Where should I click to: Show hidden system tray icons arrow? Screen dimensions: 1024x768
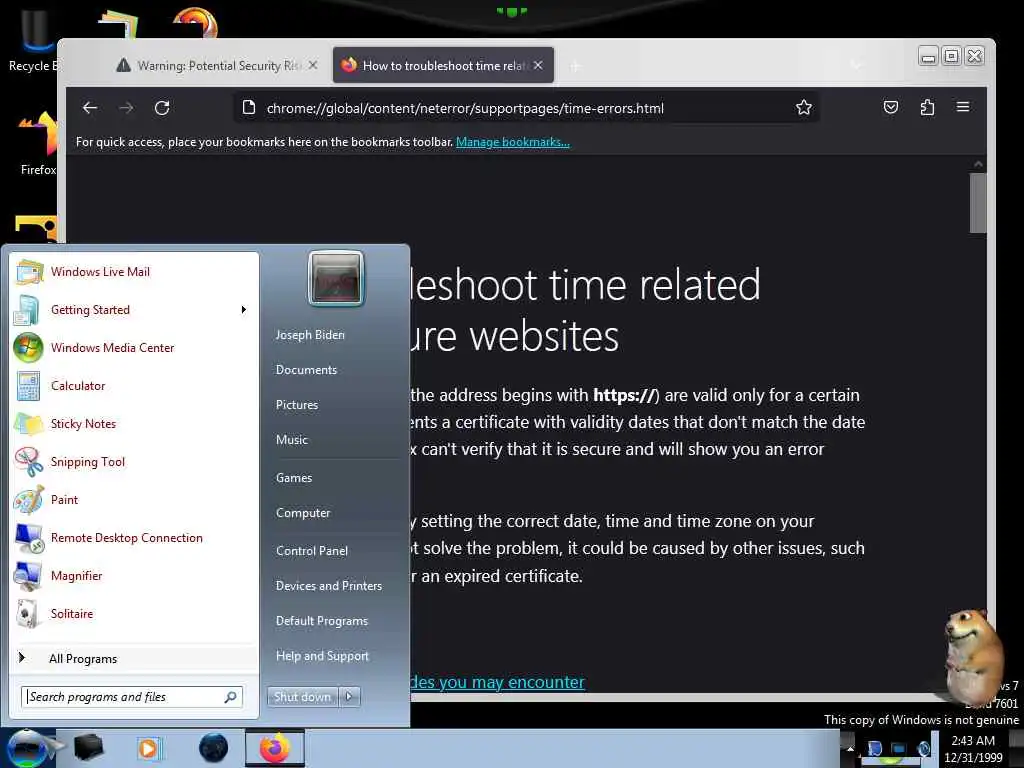tap(850, 748)
